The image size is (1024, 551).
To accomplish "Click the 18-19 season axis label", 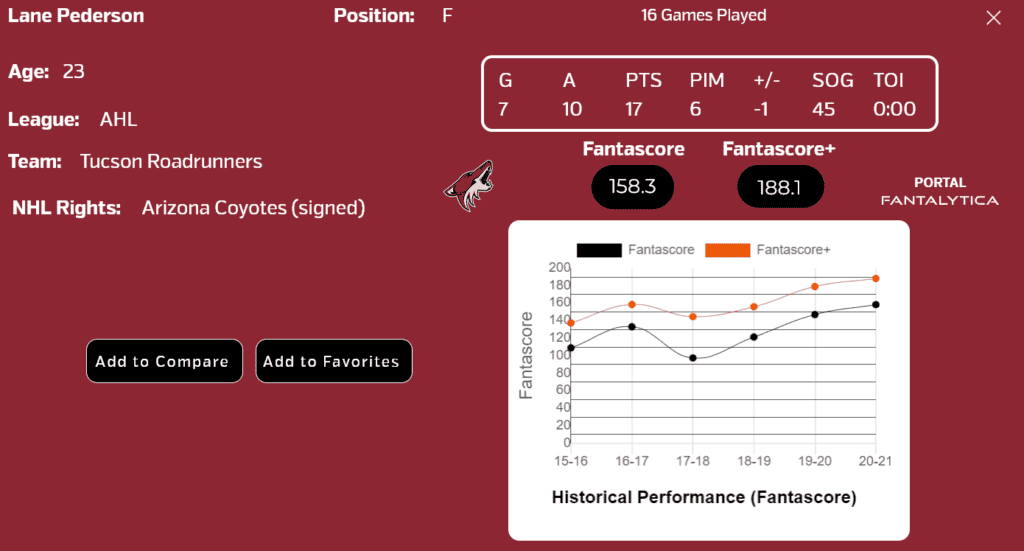I will [754, 462].
